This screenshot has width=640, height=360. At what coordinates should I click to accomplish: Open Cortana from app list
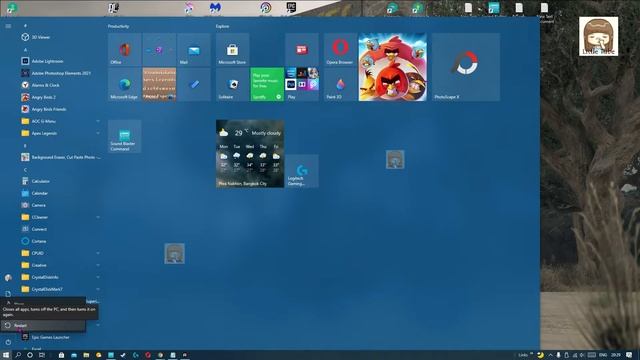(59, 241)
